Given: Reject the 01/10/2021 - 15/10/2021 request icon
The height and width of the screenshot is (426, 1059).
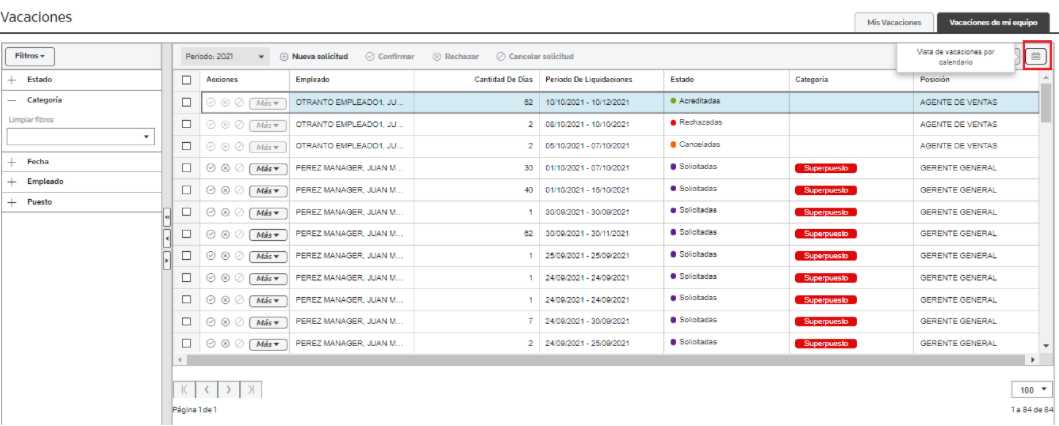Looking at the screenshot, I should coord(225,190).
